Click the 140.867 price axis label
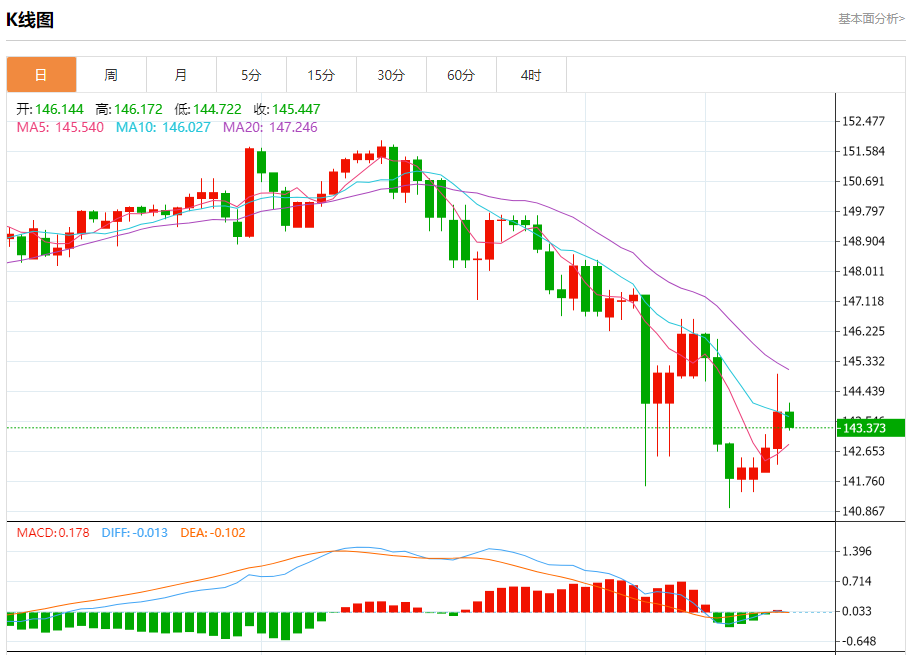 point(864,511)
